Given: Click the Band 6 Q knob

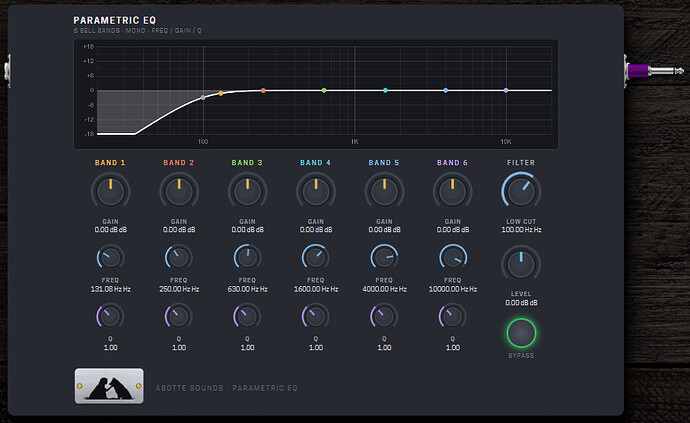Looking at the screenshot, I should click(453, 316).
